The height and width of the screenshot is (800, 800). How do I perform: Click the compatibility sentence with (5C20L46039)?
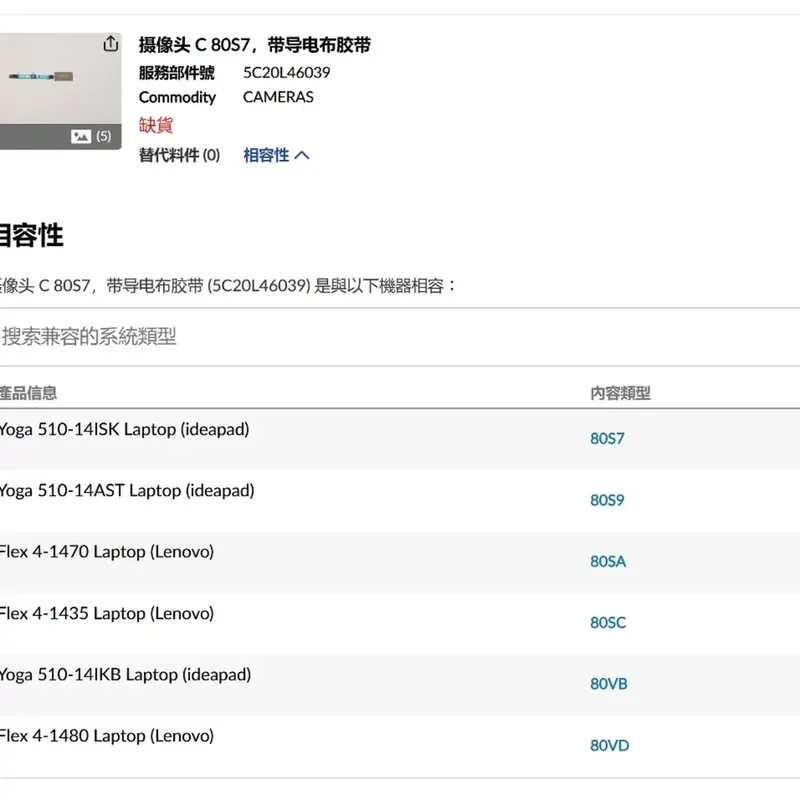click(x=228, y=286)
